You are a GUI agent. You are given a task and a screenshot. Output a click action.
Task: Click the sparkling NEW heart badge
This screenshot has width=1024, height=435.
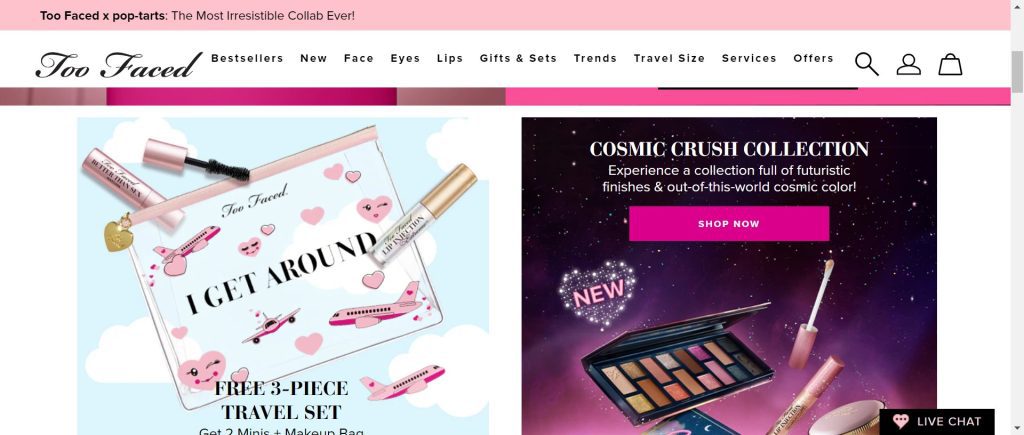[598, 292]
